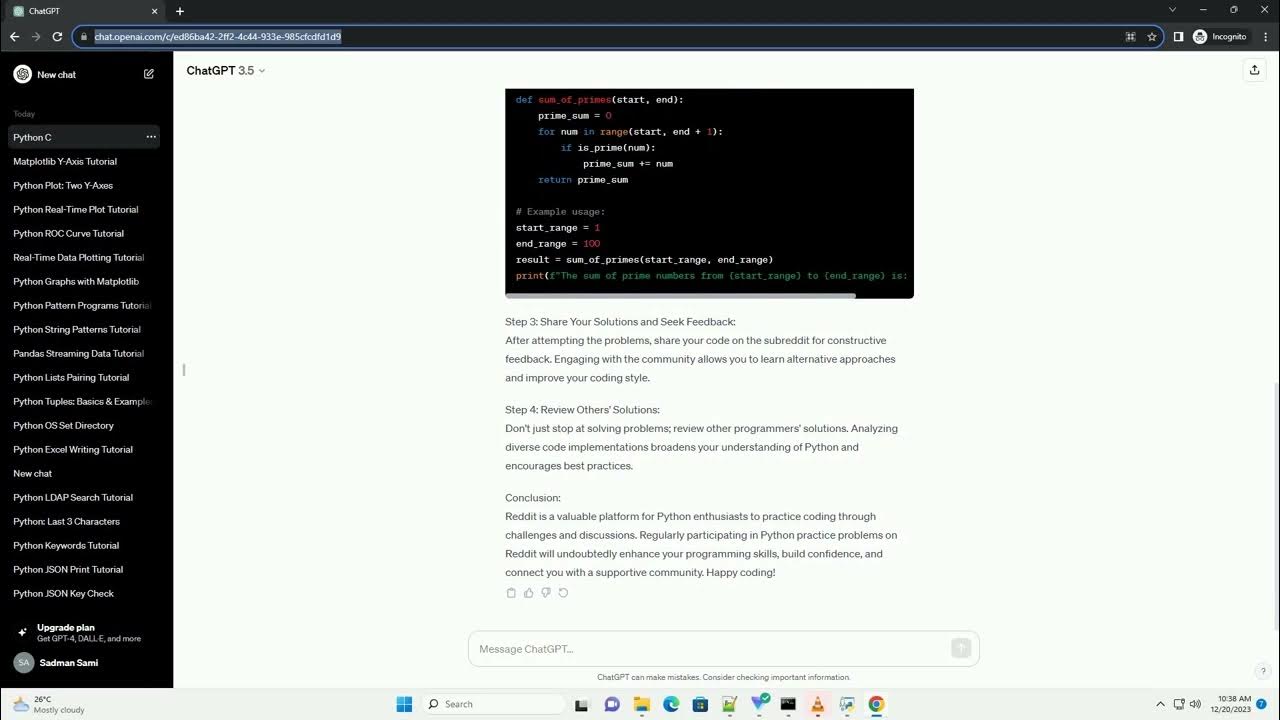Select the Python Graphs with Matplotlib chat
Image resolution: width=1280 pixels, height=720 pixels.
84,281
